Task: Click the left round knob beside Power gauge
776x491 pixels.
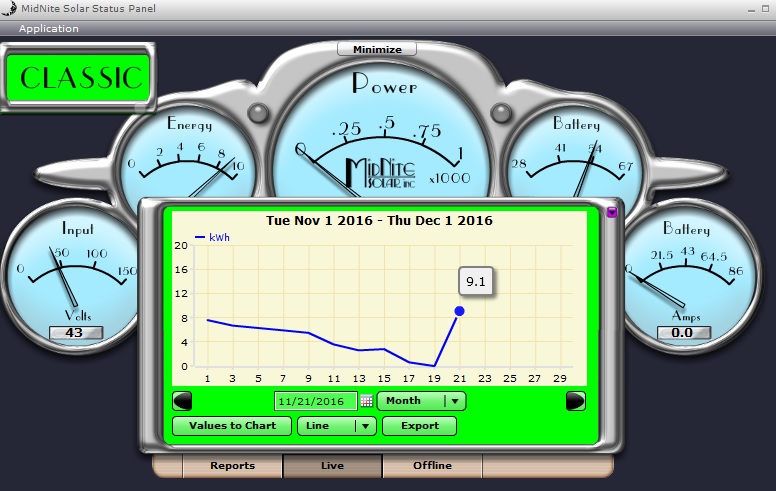Action: pyautogui.click(x=258, y=113)
